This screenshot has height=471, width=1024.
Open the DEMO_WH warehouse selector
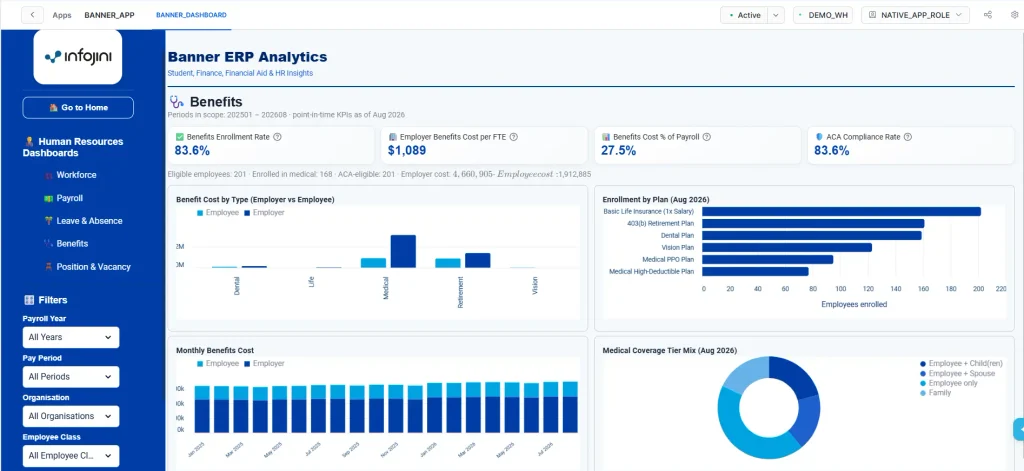point(823,15)
